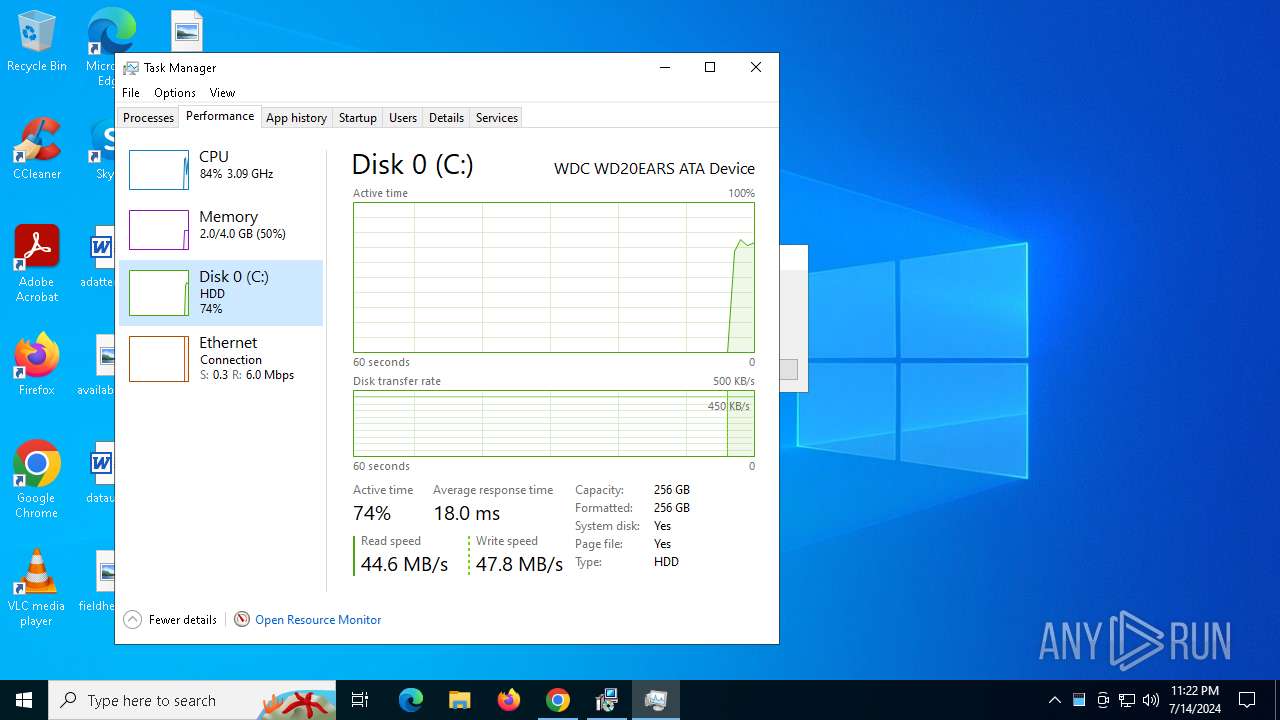Switch to the Startup tab

tap(357, 118)
